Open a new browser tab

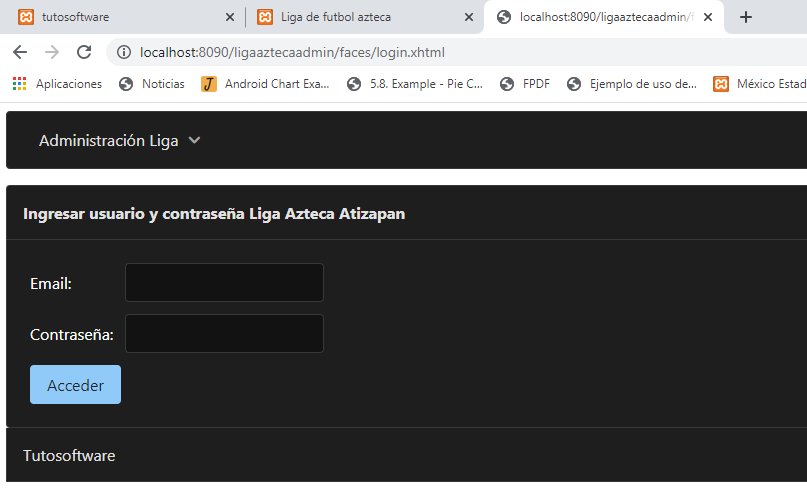click(x=745, y=17)
